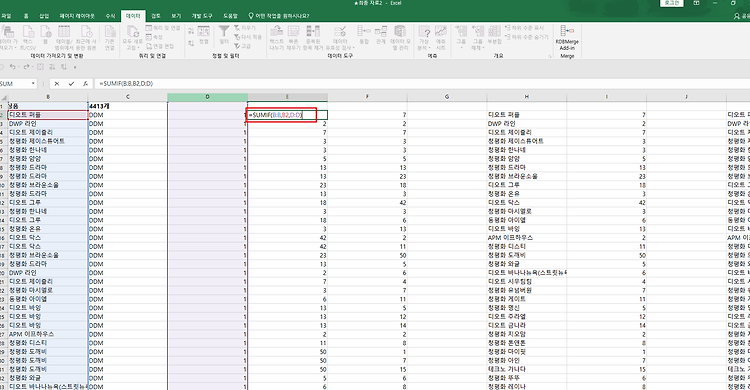Click the From Web (웹) import icon
750x390 pixels.
46,32
